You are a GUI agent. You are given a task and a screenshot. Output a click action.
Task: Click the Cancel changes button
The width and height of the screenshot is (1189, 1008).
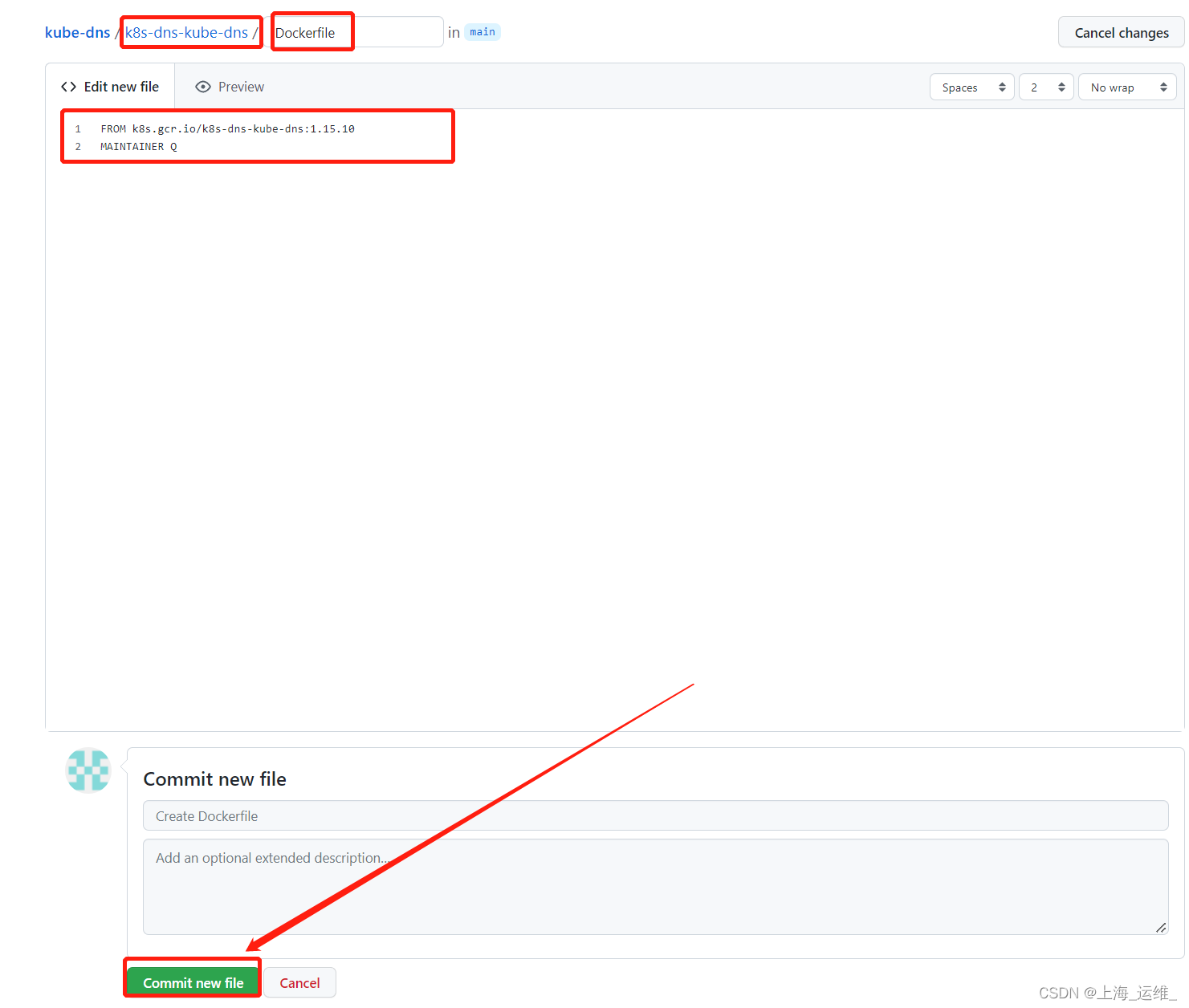click(1121, 33)
